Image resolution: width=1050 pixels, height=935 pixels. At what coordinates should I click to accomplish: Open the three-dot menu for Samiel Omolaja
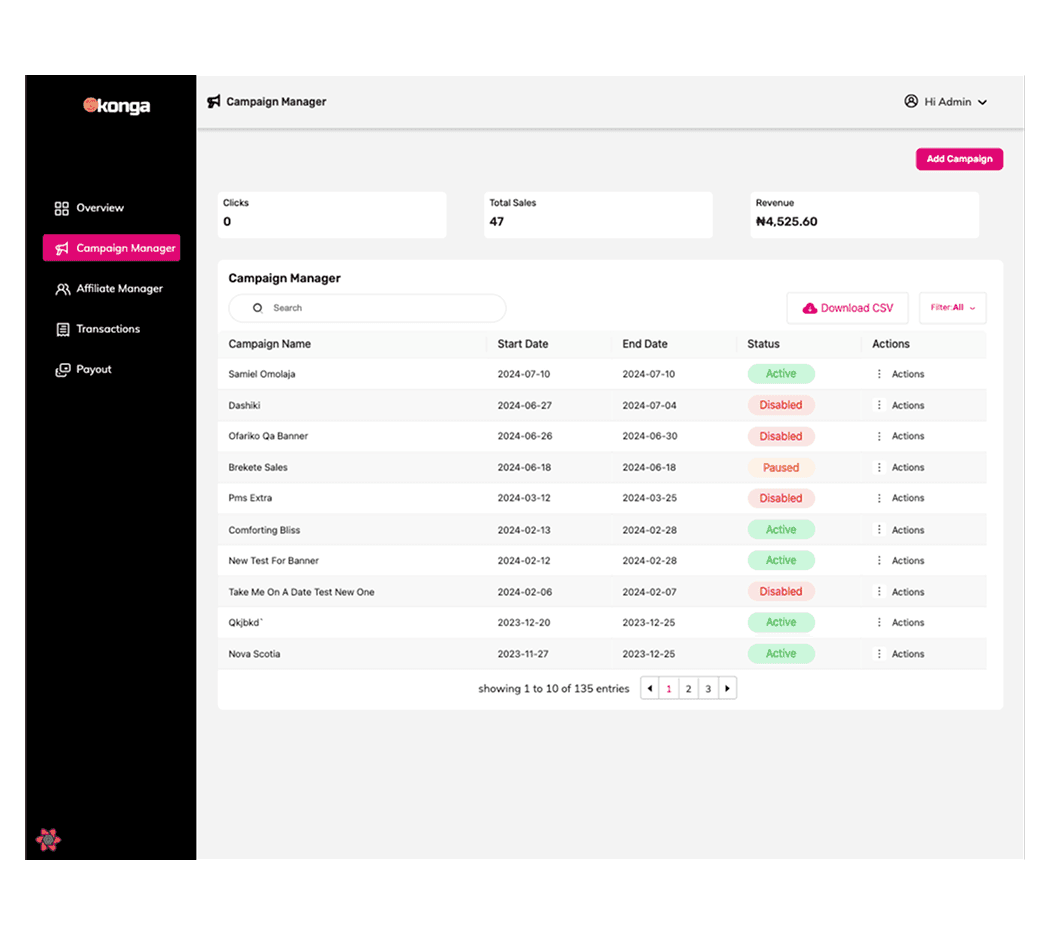pyautogui.click(x=879, y=374)
